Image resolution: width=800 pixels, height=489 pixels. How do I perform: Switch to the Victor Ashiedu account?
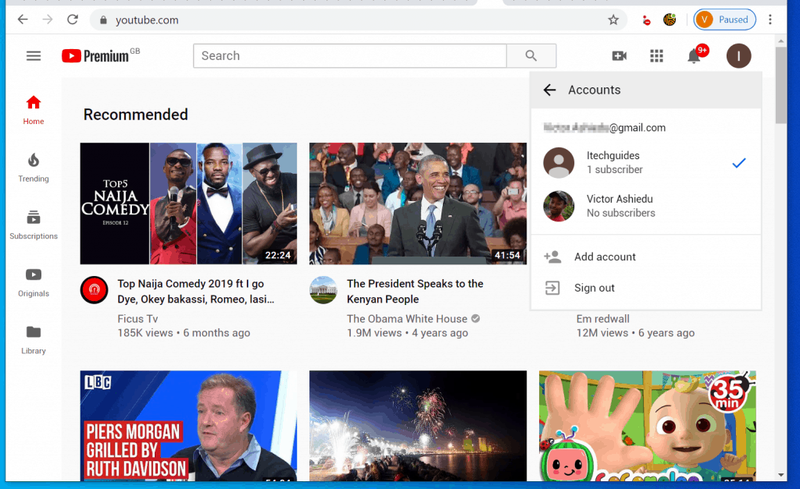[x=646, y=206]
